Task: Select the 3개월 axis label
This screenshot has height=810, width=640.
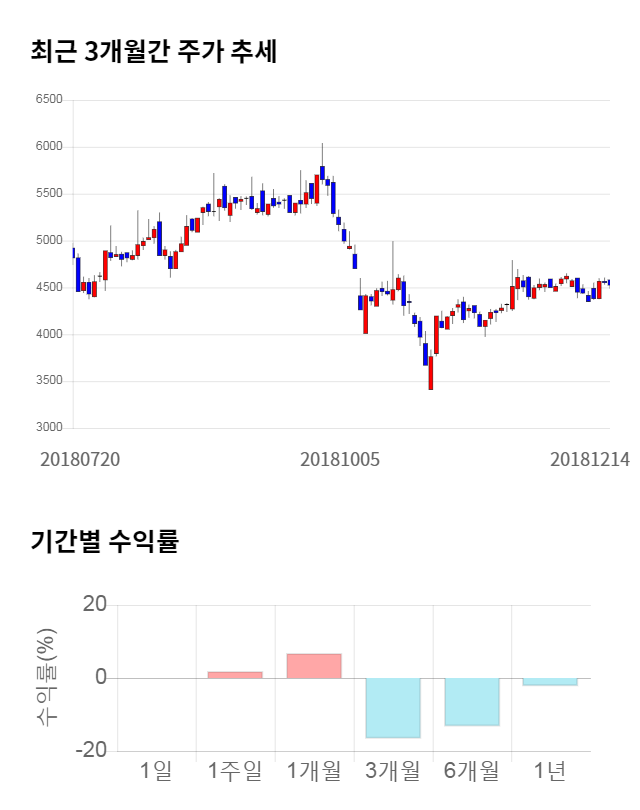Action: 393,770
